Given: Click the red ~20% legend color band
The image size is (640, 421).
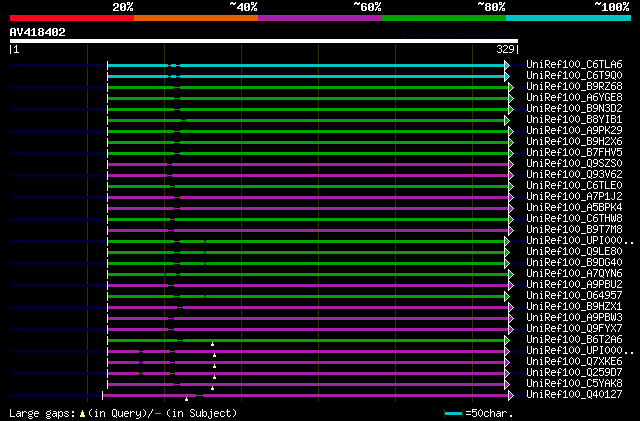Looking at the screenshot, I should (71, 18).
